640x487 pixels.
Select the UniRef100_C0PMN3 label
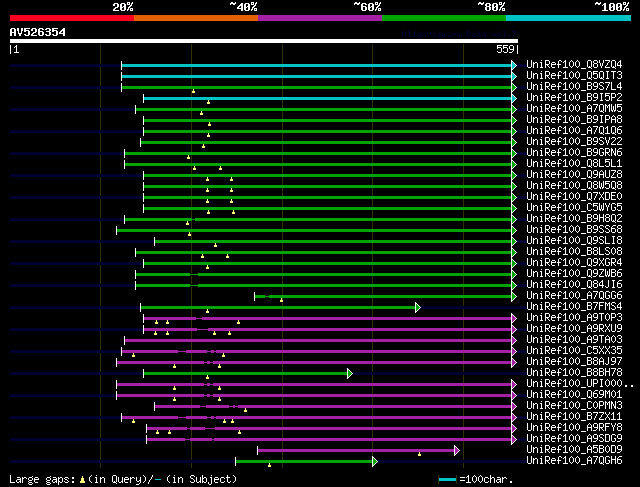tap(574, 406)
